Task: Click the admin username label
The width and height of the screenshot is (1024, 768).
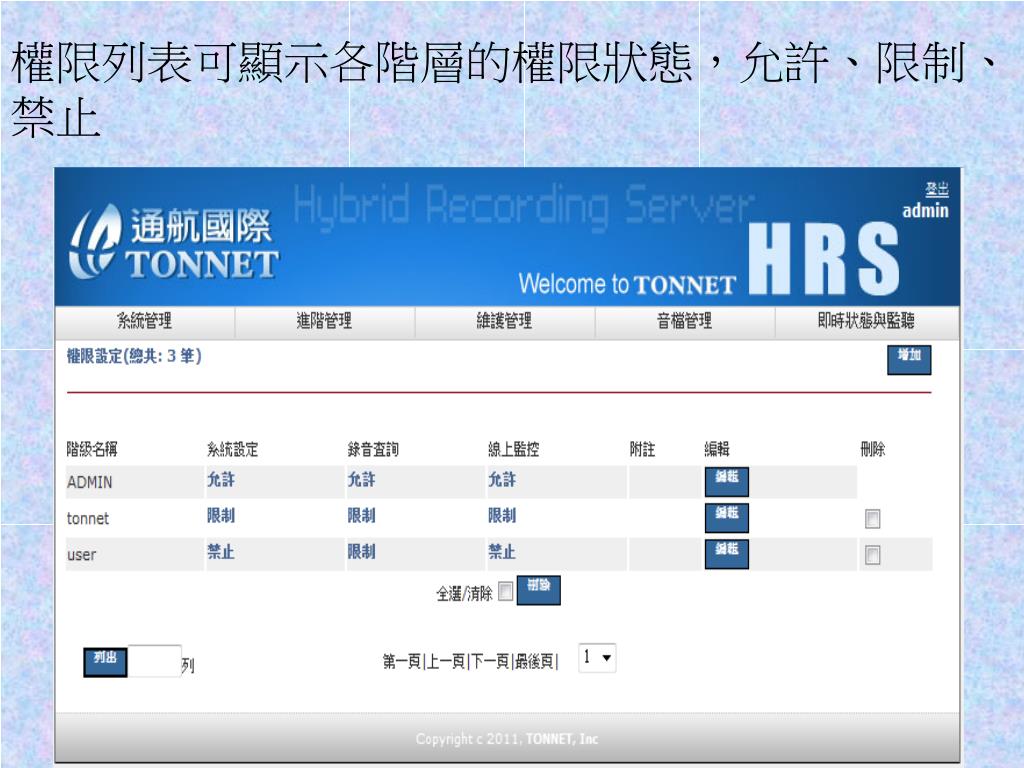Action: point(925,210)
